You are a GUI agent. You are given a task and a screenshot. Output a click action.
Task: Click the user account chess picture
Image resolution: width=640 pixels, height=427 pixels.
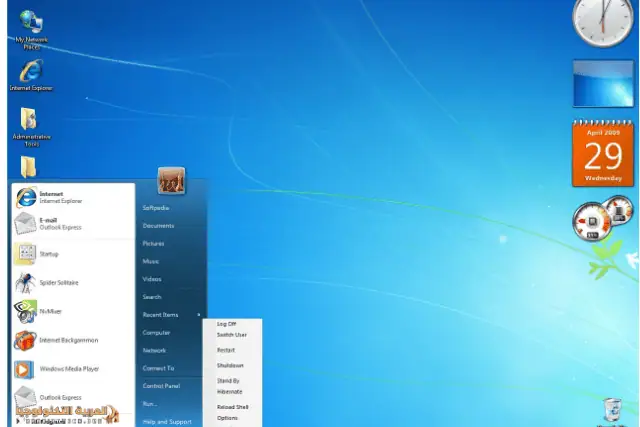point(171,180)
